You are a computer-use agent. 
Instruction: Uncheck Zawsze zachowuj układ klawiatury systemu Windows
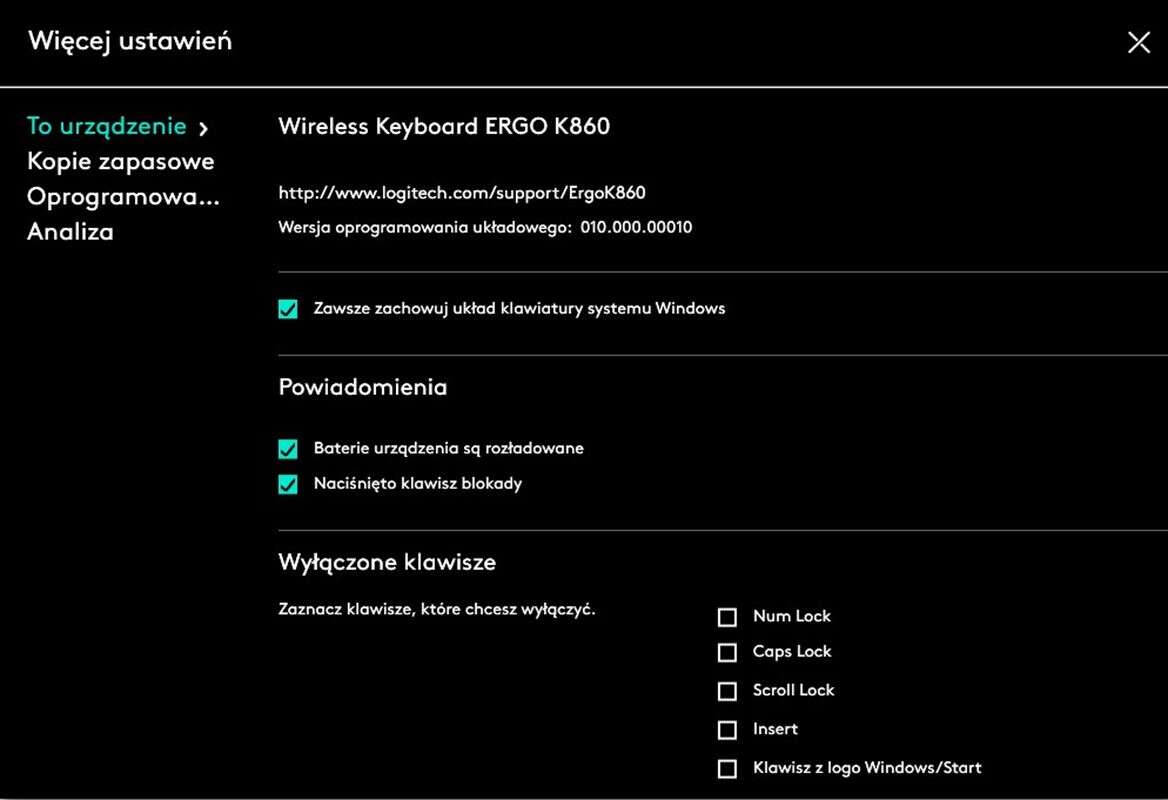pyautogui.click(x=288, y=309)
